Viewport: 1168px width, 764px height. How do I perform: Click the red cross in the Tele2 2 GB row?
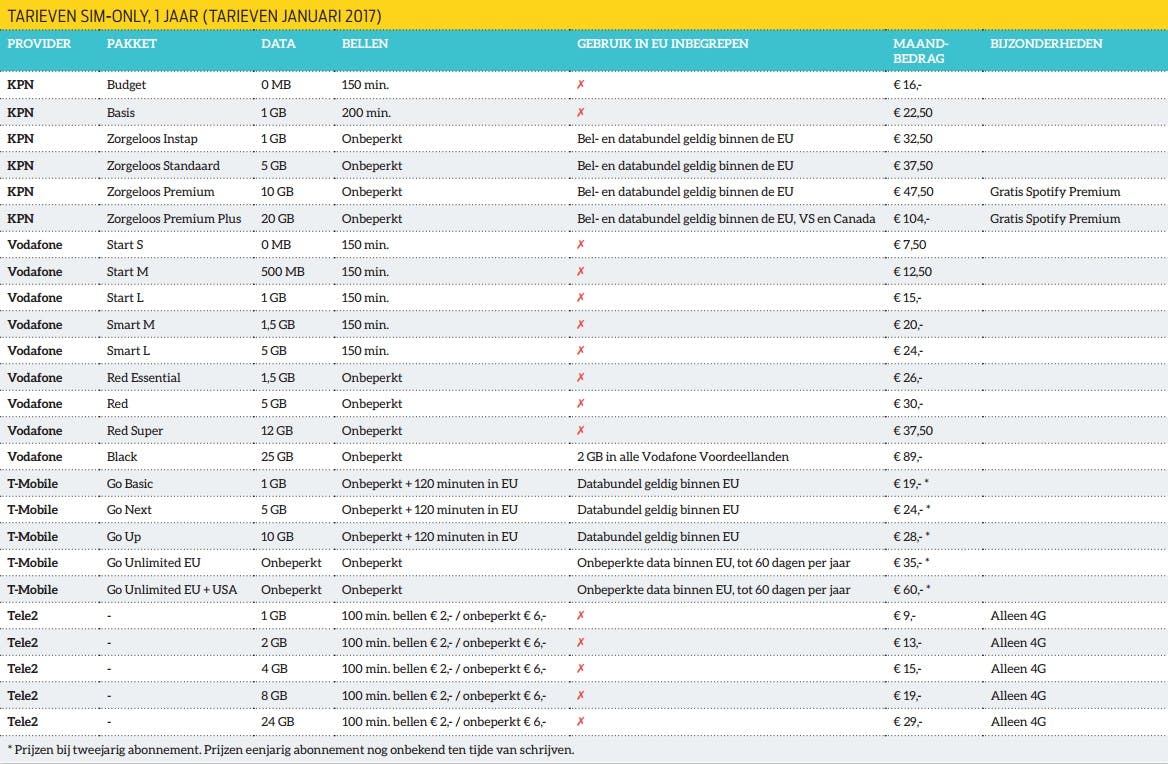[x=580, y=643]
